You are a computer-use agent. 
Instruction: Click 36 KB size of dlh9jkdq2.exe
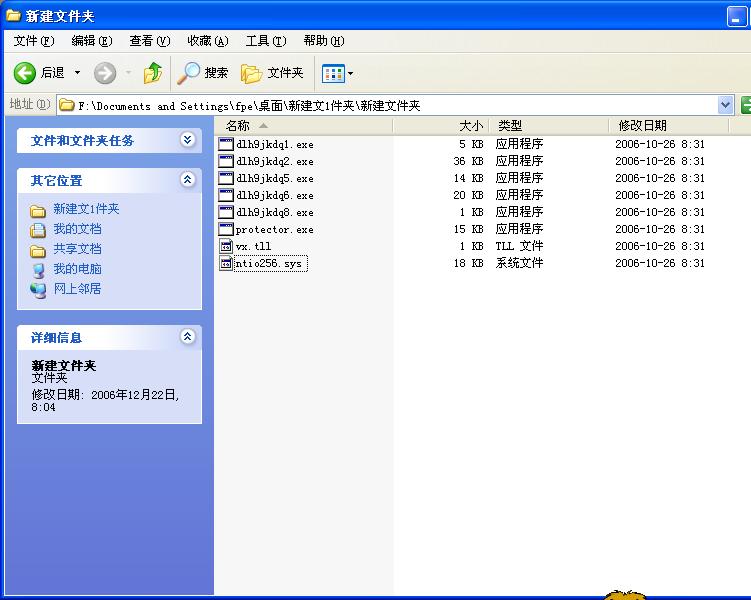click(468, 161)
